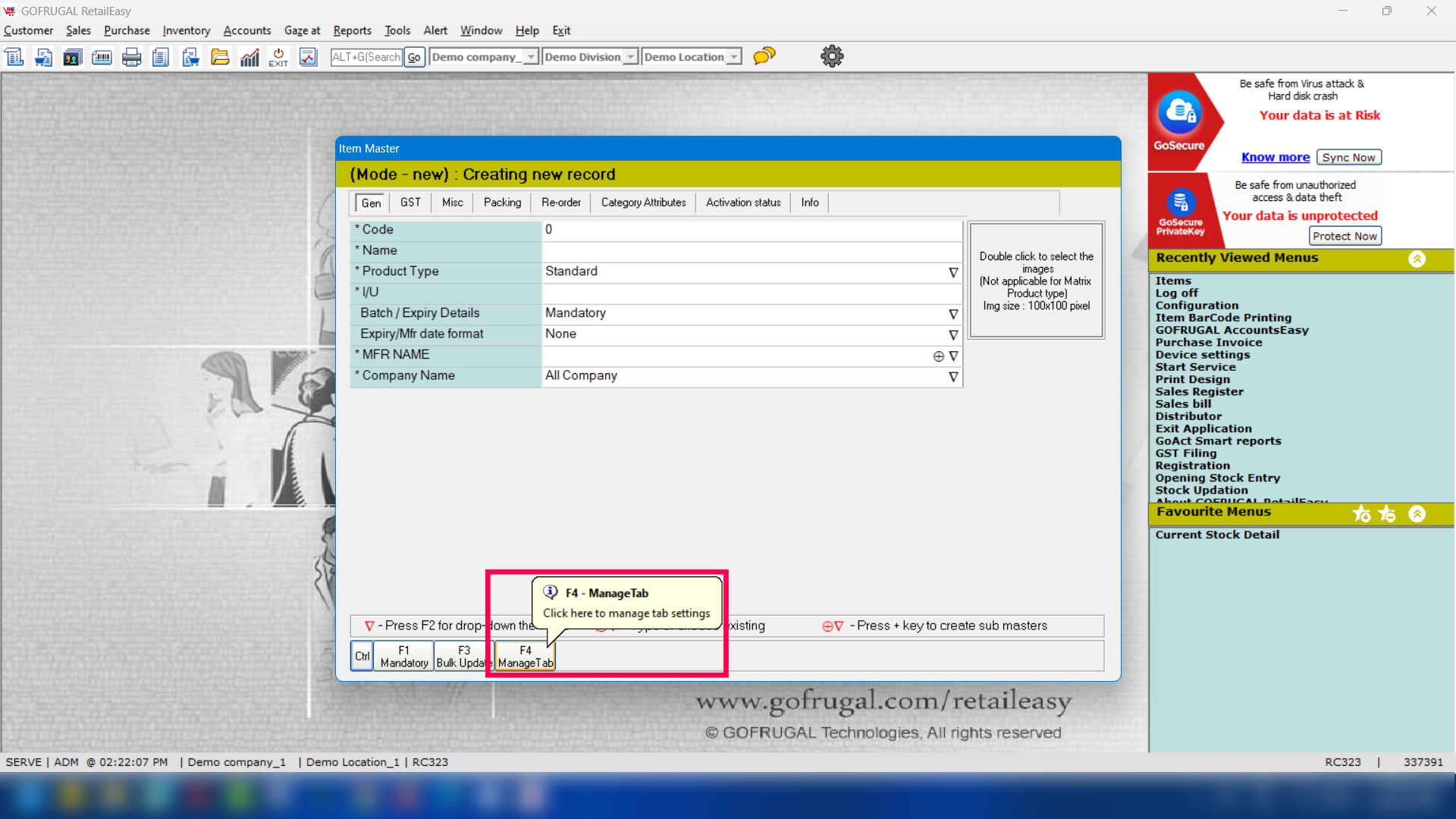Click the EXIT power icon

pyautogui.click(x=278, y=57)
